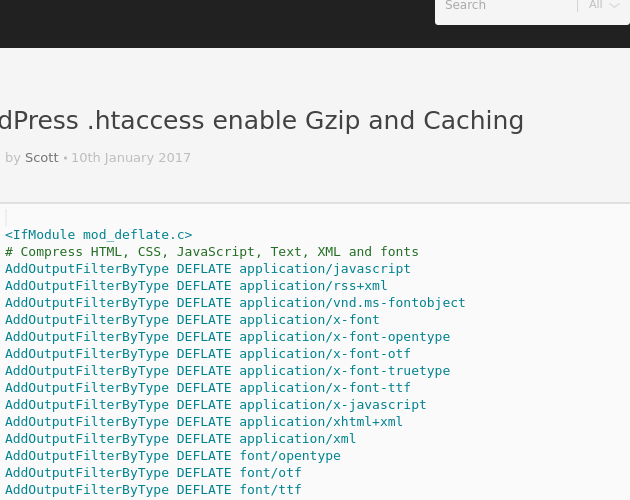Viewport: 630px width, 500px height.
Task: Click the application/rss+xml code line
Action: pos(196,286)
